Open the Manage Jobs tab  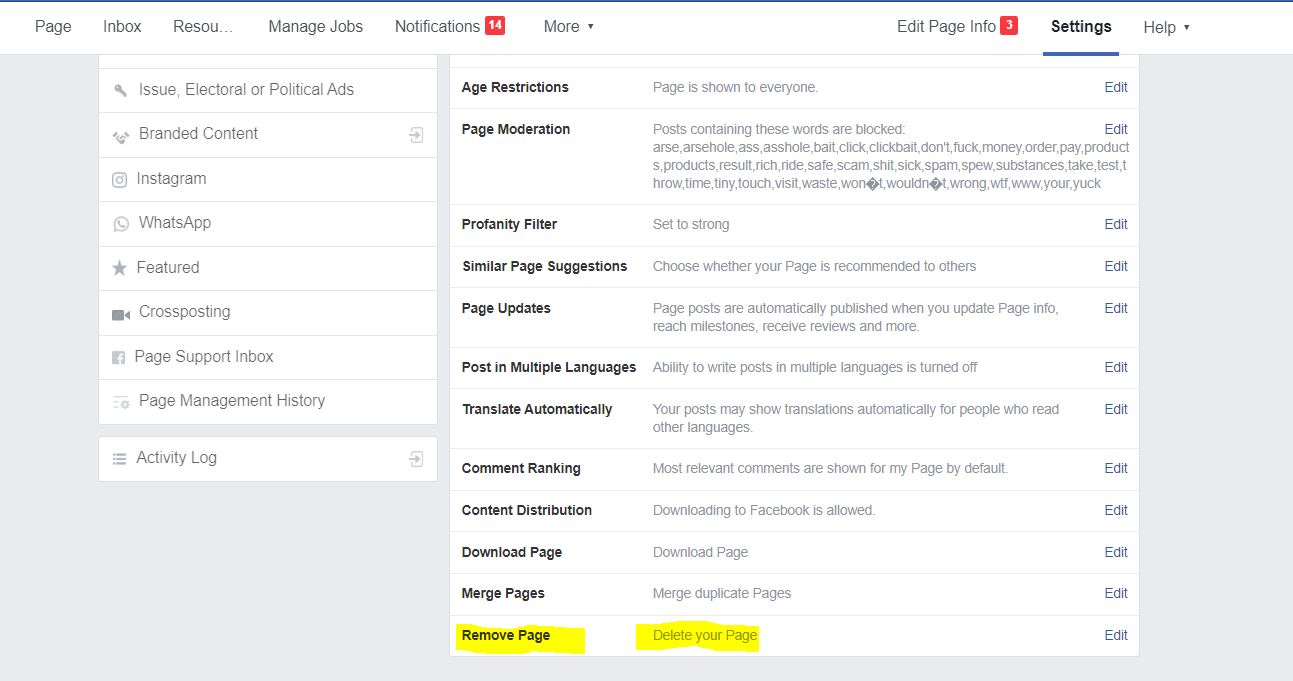pyautogui.click(x=316, y=27)
